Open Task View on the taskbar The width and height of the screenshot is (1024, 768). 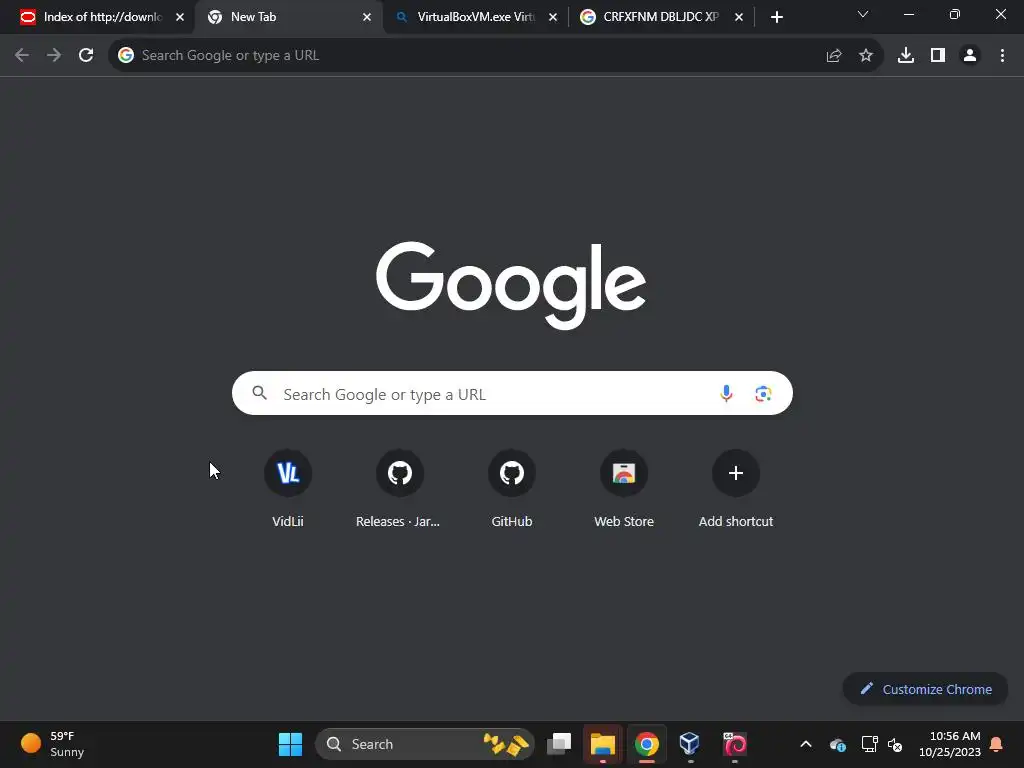[559, 744]
